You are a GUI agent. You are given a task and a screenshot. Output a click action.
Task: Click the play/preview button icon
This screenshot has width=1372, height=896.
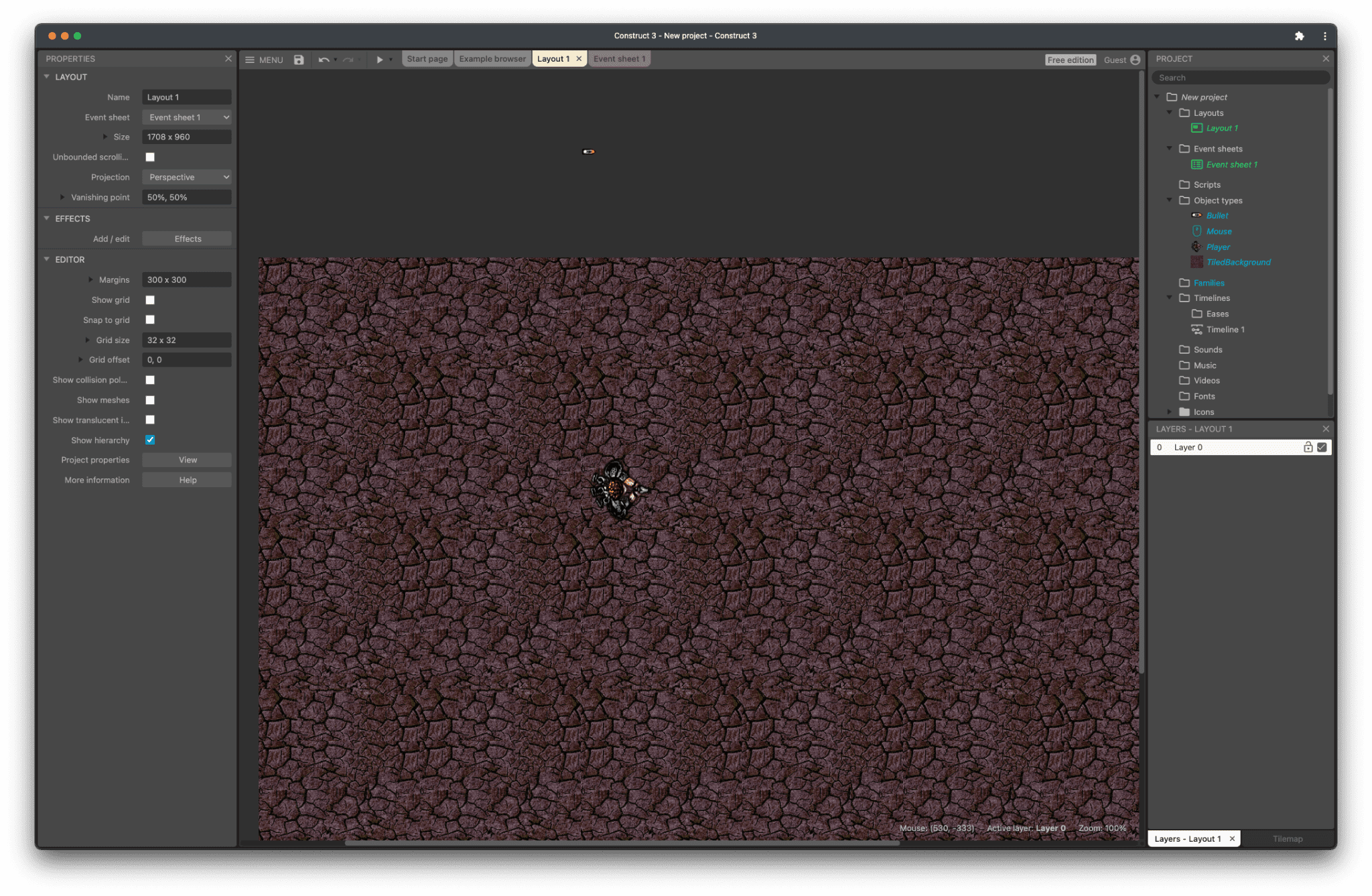point(378,59)
